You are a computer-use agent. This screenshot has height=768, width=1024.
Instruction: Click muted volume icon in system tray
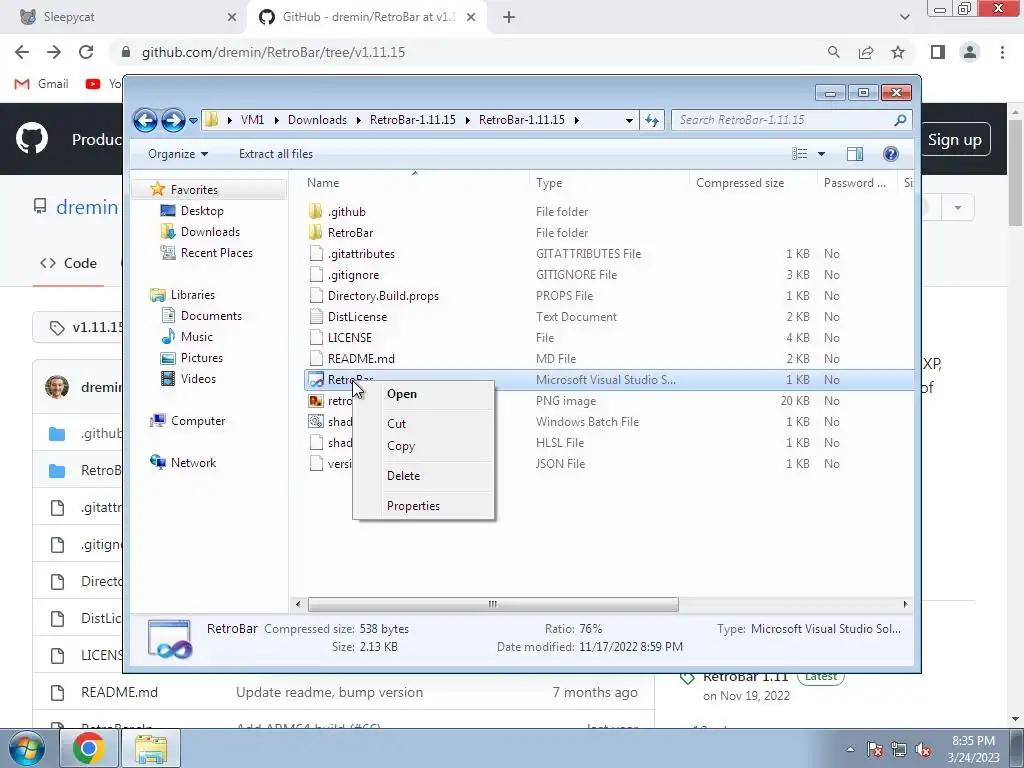[923, 750]
